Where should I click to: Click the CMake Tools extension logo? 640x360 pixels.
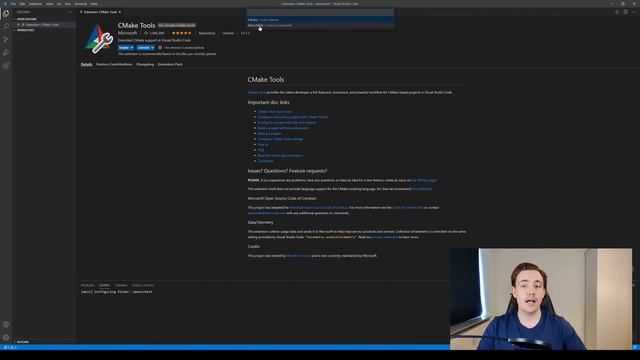click(x=99, y=39)
